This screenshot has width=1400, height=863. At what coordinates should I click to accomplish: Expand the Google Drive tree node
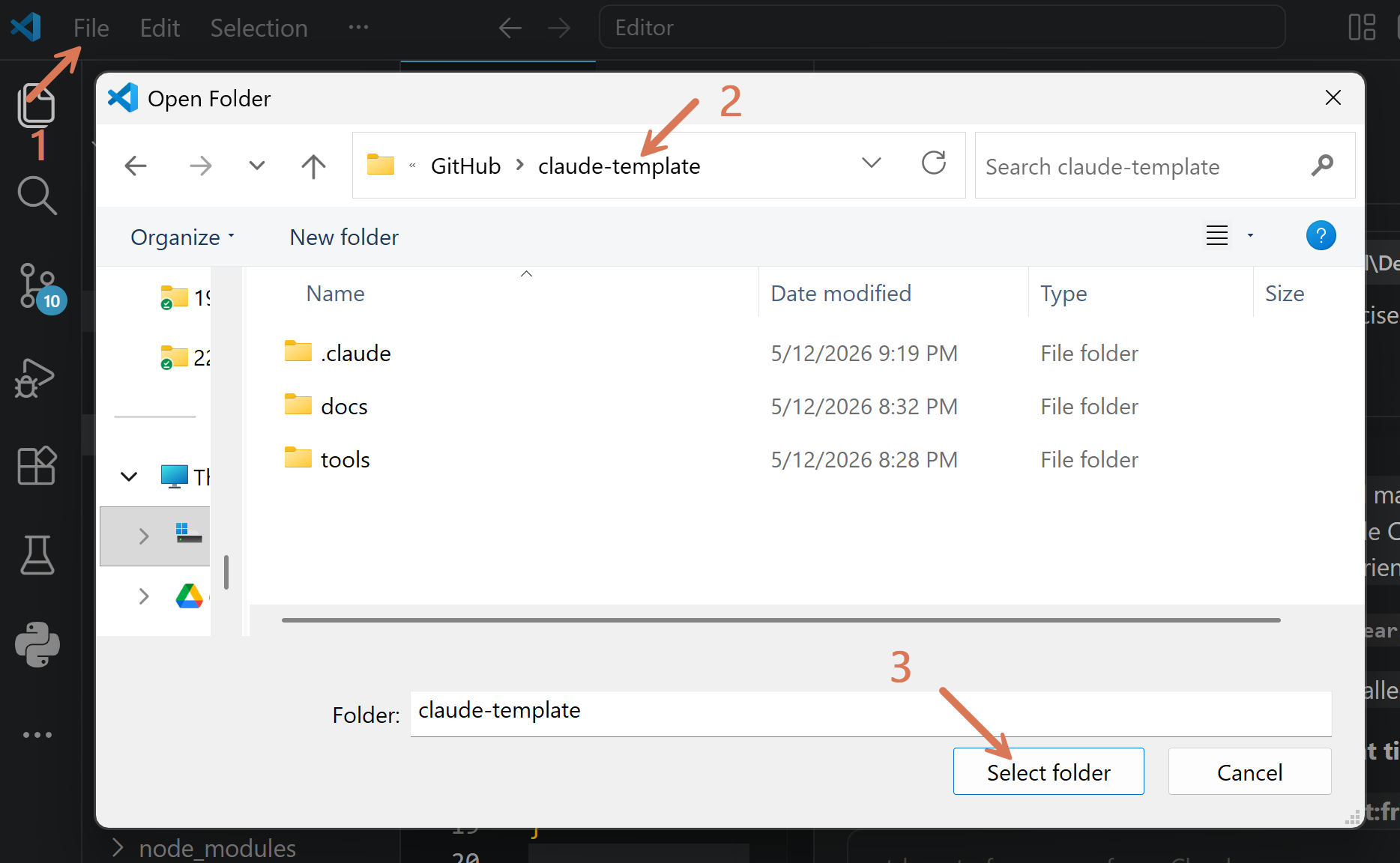(144, 596)
